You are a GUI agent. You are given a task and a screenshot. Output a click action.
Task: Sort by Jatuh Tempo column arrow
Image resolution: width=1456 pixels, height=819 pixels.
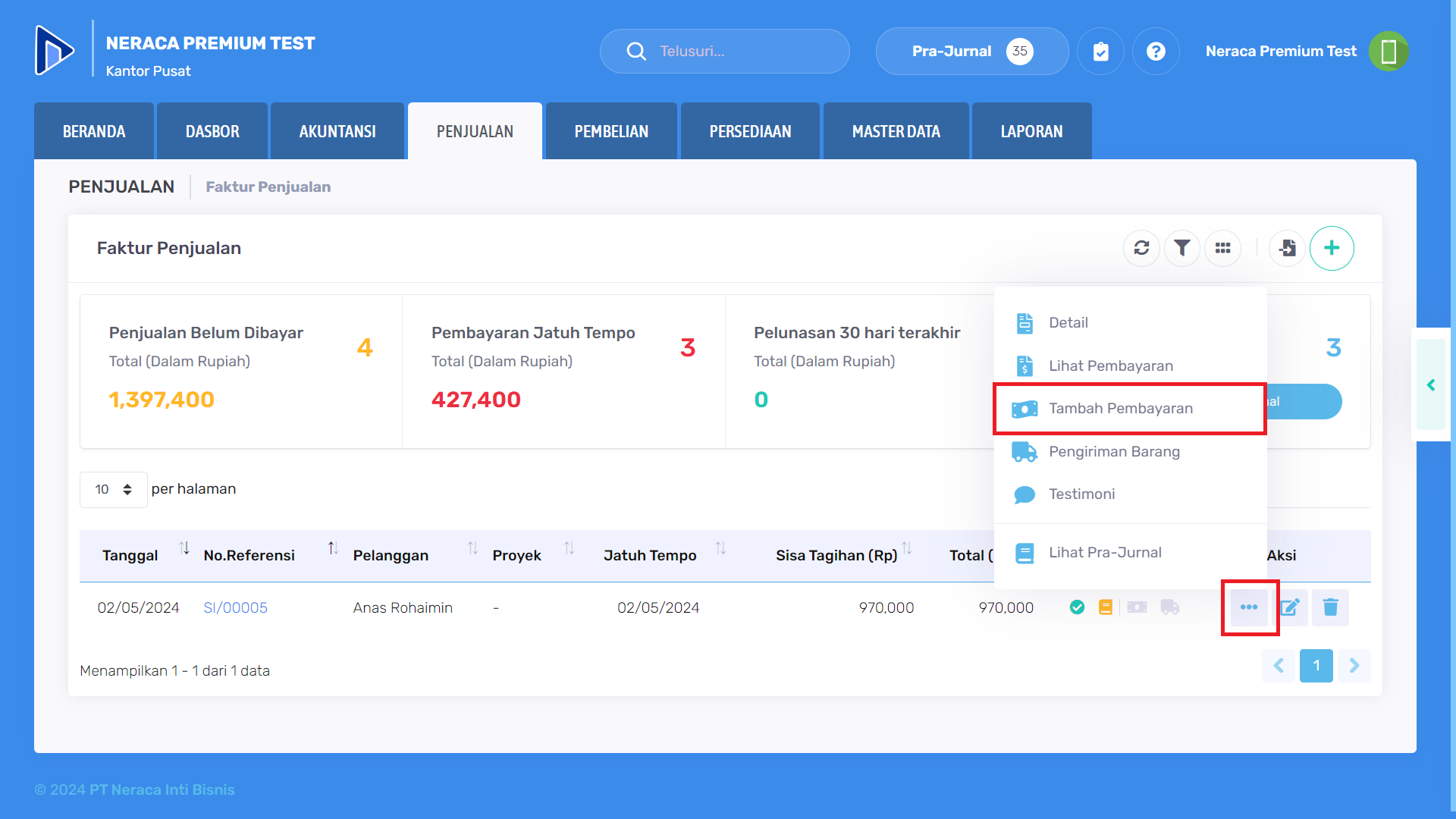pyautogui.click(x=721, y=548)
